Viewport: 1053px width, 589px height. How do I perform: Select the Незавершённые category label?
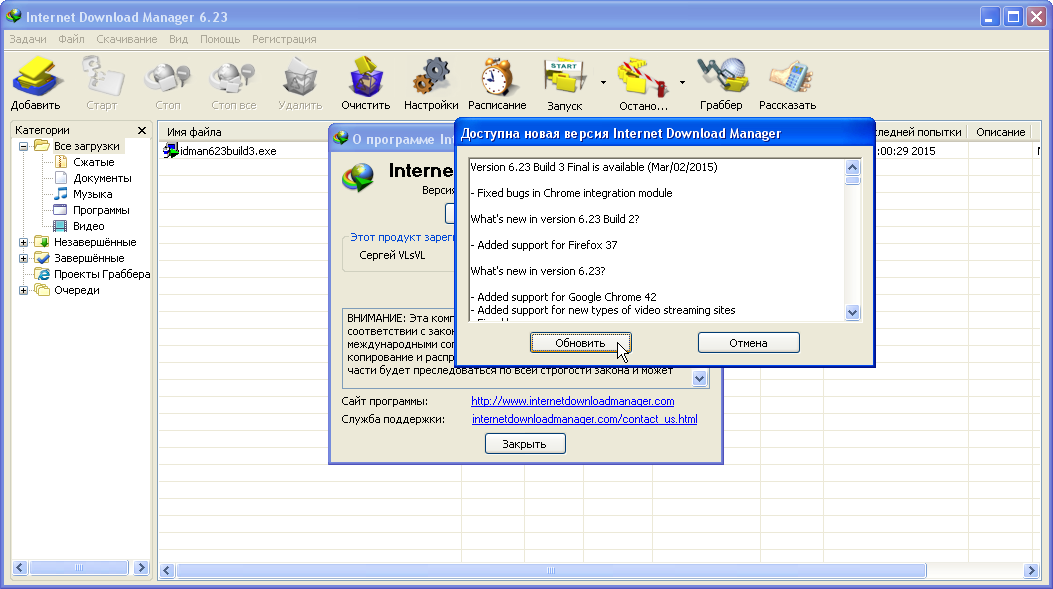95,242
